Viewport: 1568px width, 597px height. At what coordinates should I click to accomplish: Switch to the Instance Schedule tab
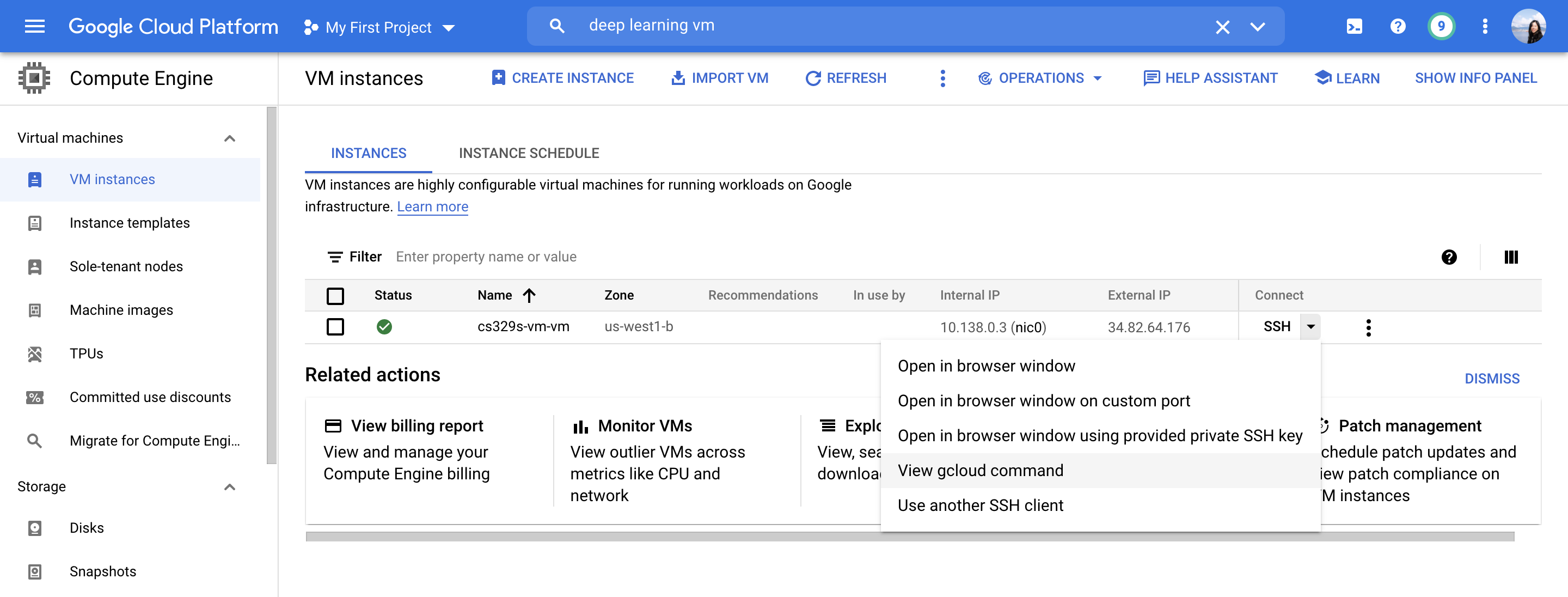[x=528, y=154]
